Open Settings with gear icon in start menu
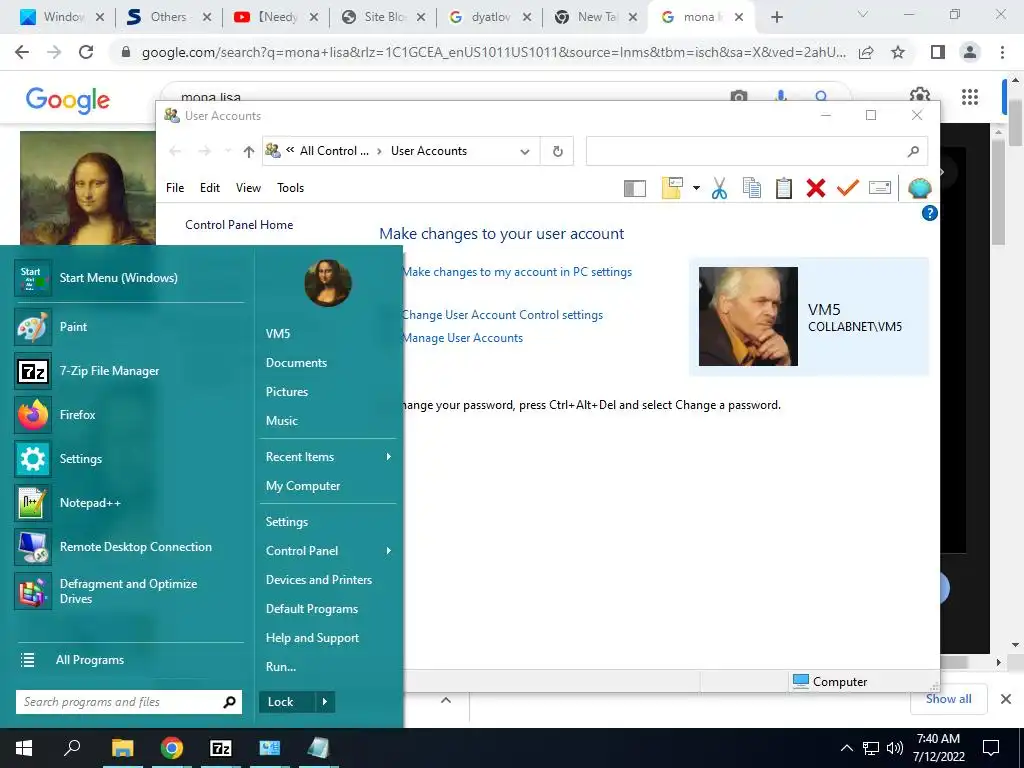Image resolution: width=1024 pixels, height=768 pixels. pos(129,459)
